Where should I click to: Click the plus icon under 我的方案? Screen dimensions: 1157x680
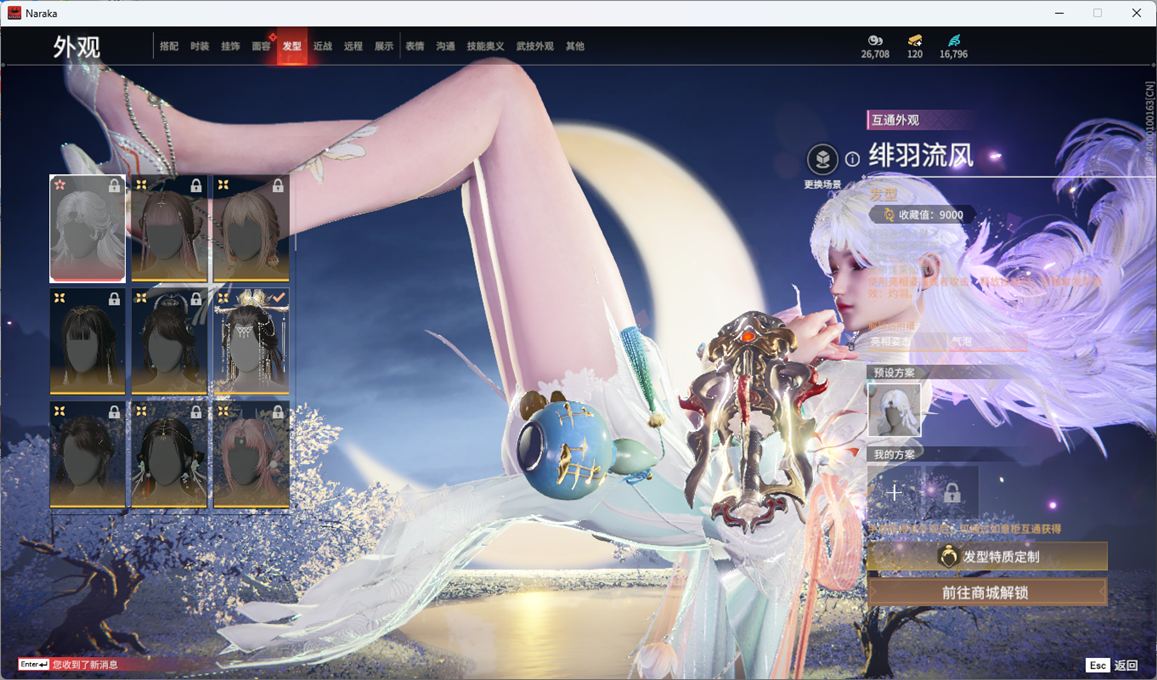tap(894, 492)
